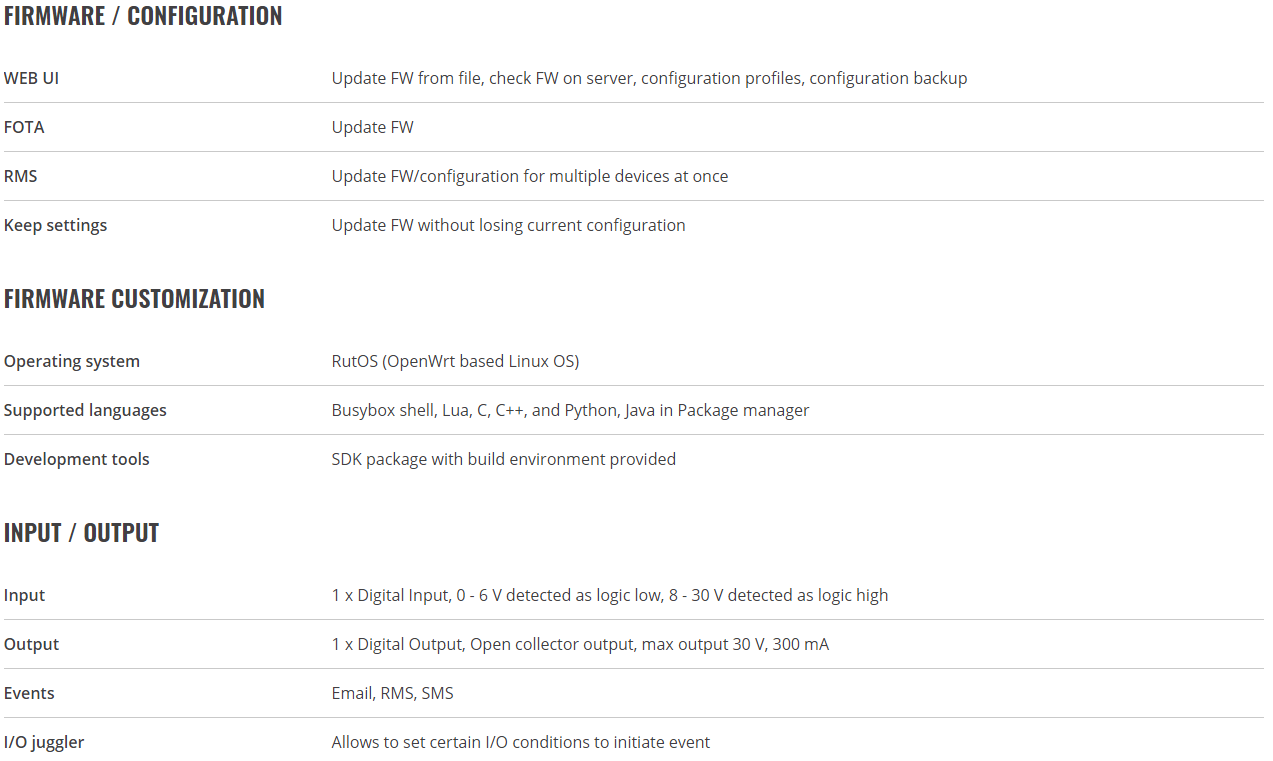Click the 'Busybox shell, Lua, C, C++' text
1273x761 pixels.
(429, 410)
